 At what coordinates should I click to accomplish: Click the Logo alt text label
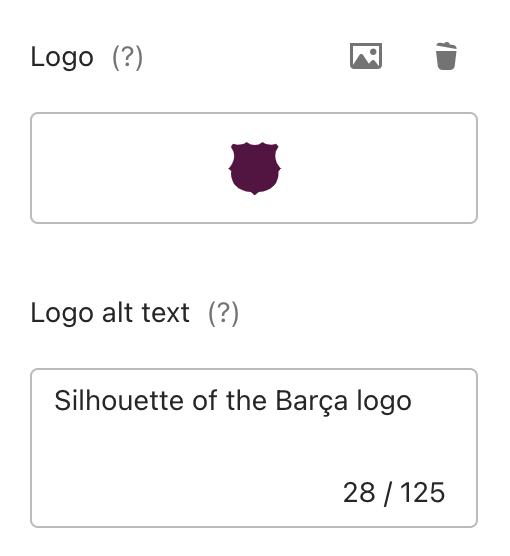[110, 313]
